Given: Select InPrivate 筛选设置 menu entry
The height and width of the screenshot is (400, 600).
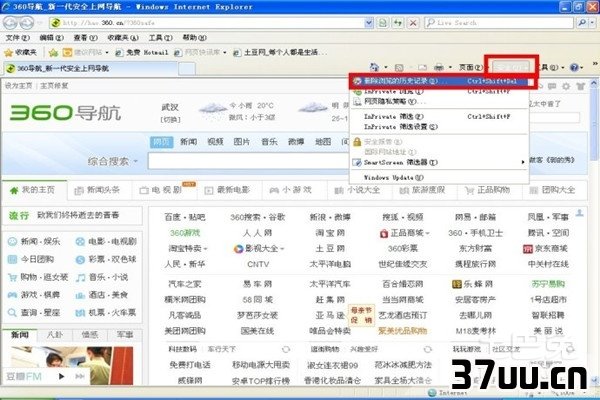Looking at the screenshot, I should tap(439, 127).
